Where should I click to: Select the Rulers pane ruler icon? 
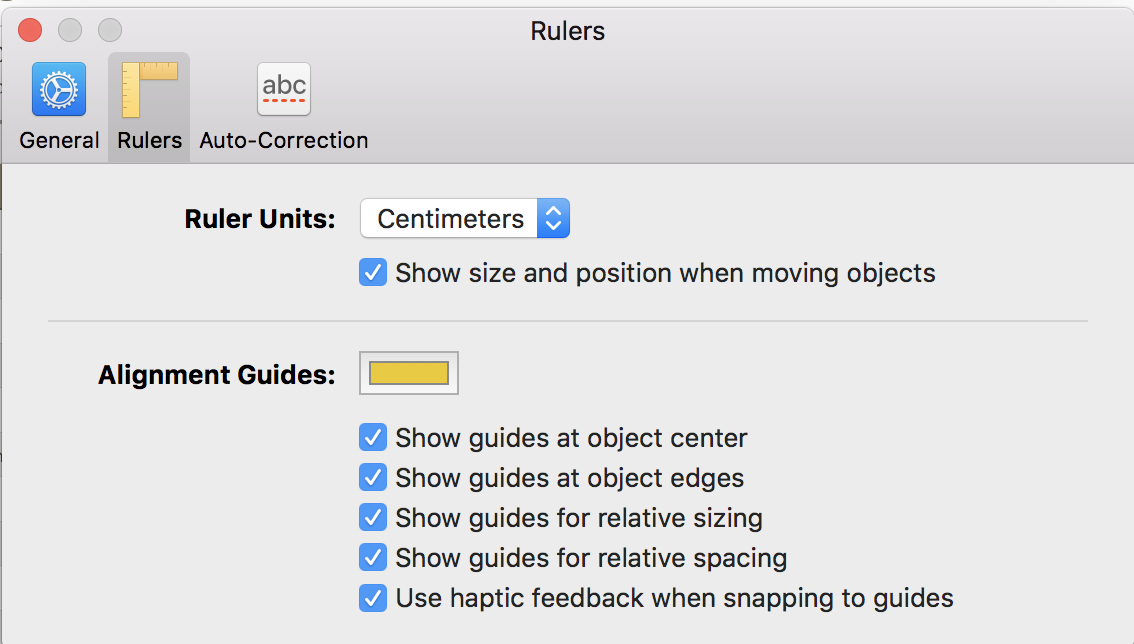tap(149, 89)
